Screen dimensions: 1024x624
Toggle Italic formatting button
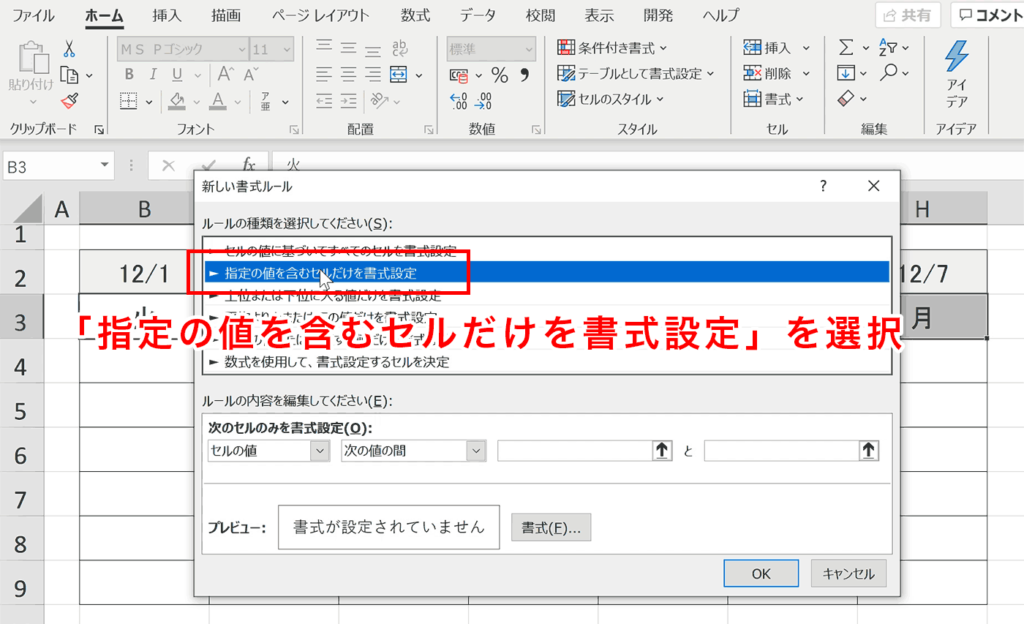click(153, 74)
